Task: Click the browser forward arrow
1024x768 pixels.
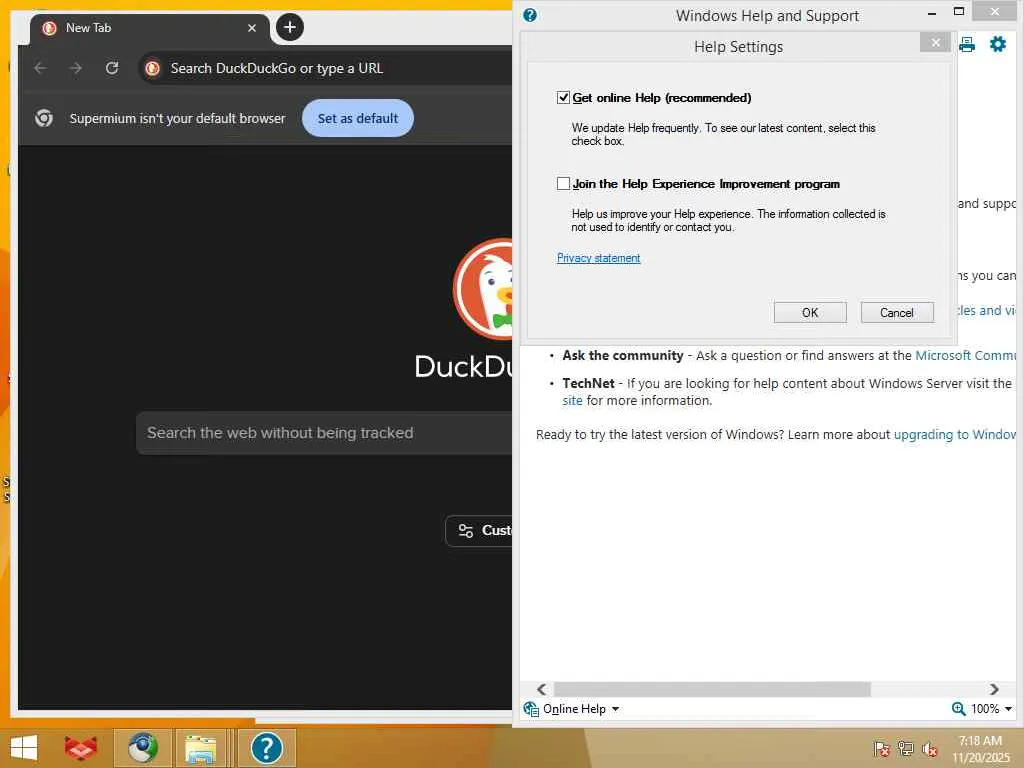Action: coord(76,68)
